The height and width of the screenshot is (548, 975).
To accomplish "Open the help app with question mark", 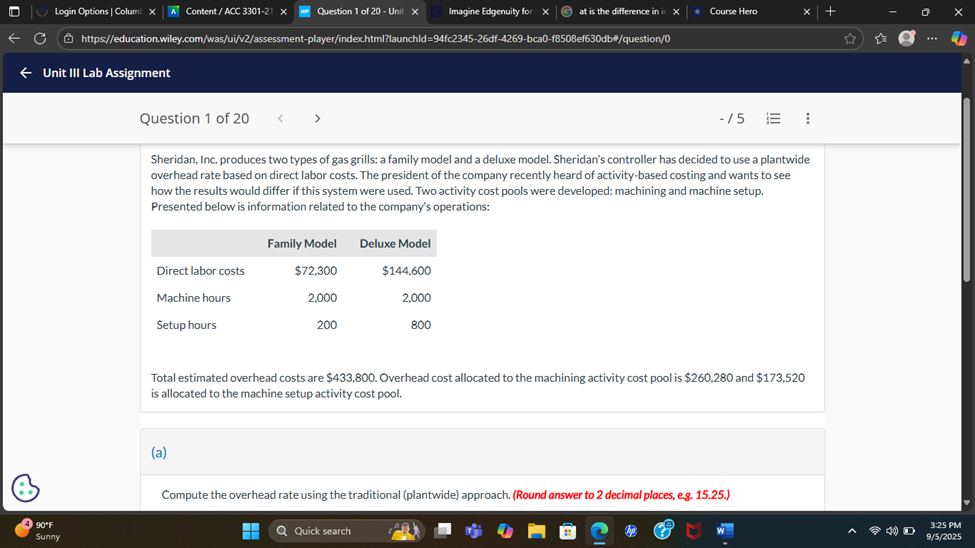I will click(663, 529).
